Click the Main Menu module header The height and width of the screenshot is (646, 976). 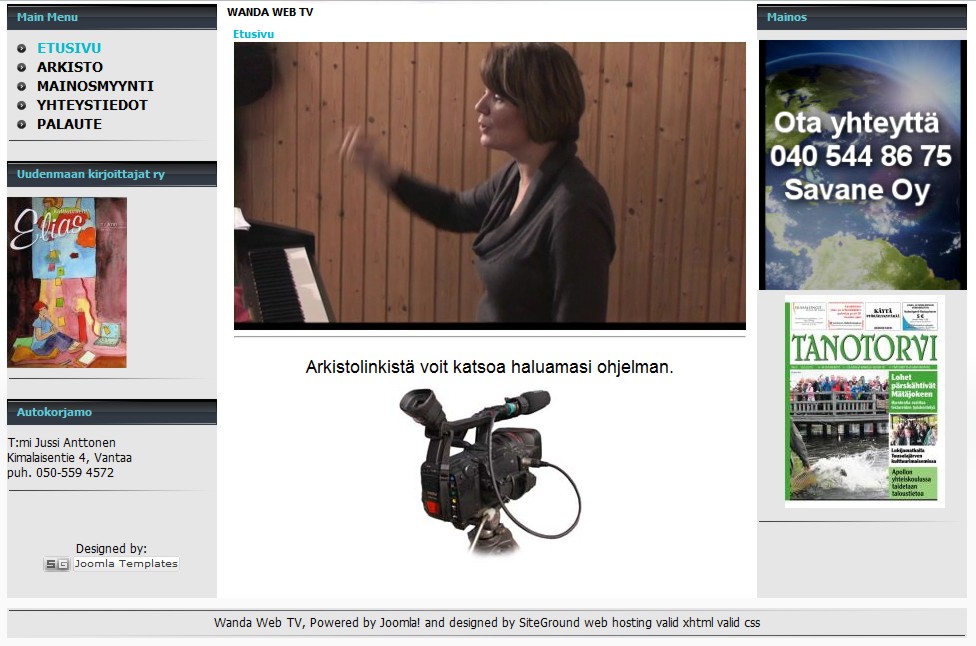112,17
